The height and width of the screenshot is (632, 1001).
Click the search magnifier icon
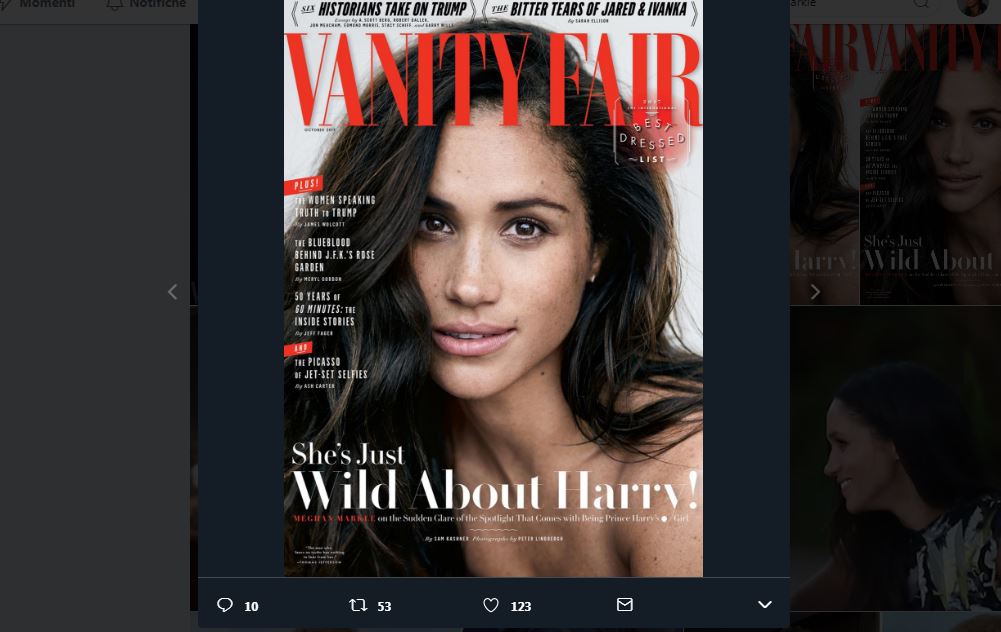921,5
